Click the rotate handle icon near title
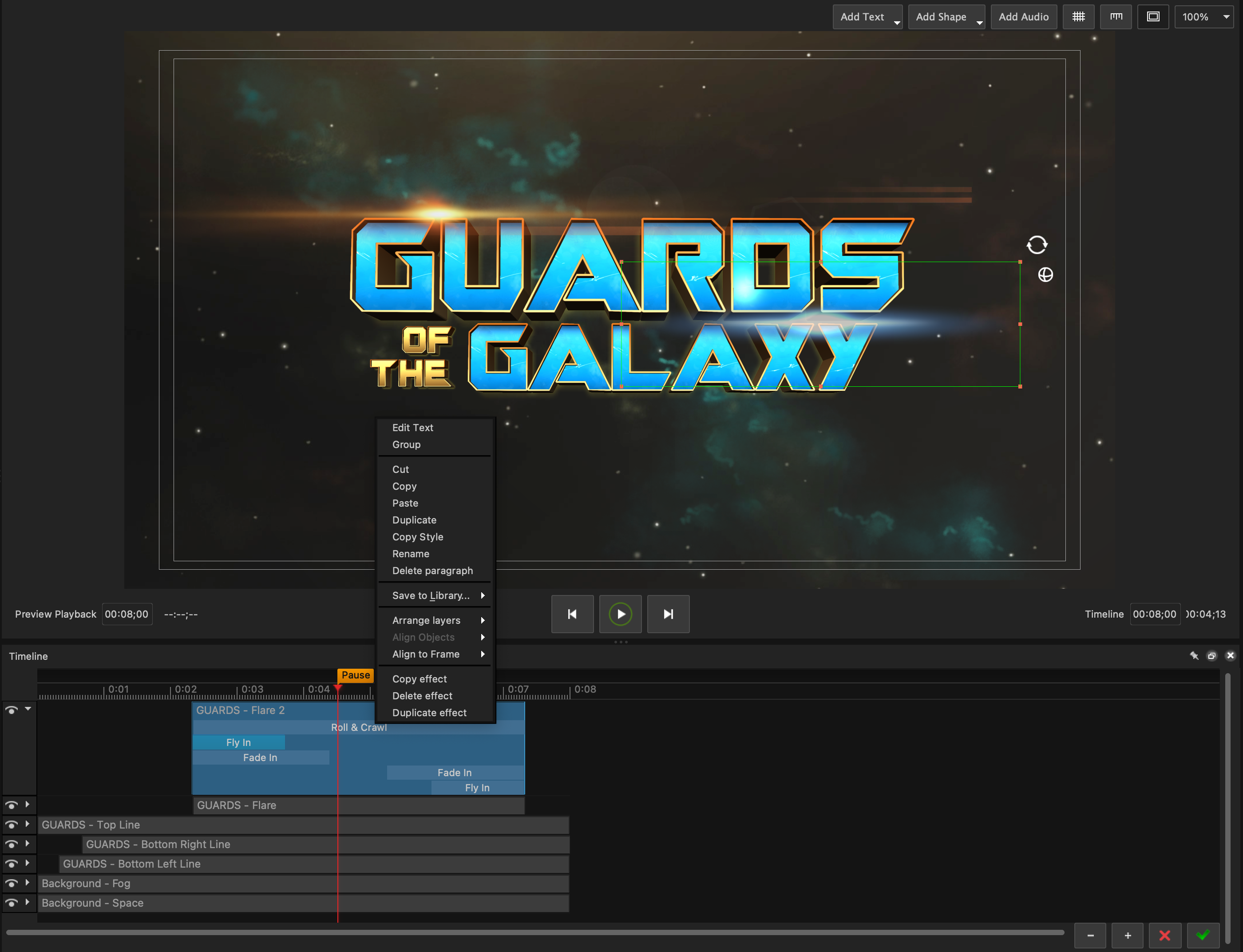This screenshot has width=1243, height=952. click(1037, 245)
